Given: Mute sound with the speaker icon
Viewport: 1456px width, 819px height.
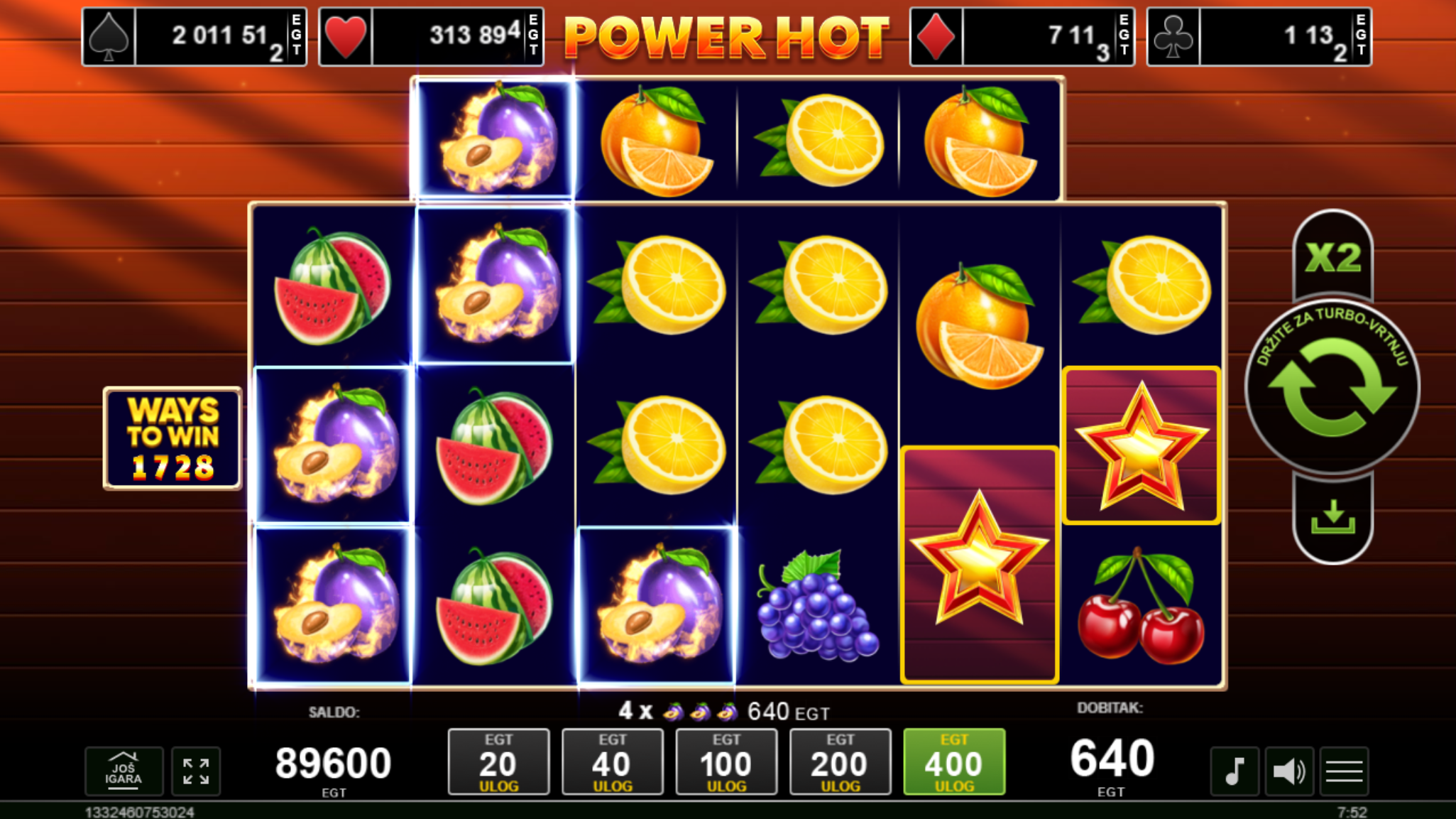Looking at the screenshot, I should click(1289, 771).
